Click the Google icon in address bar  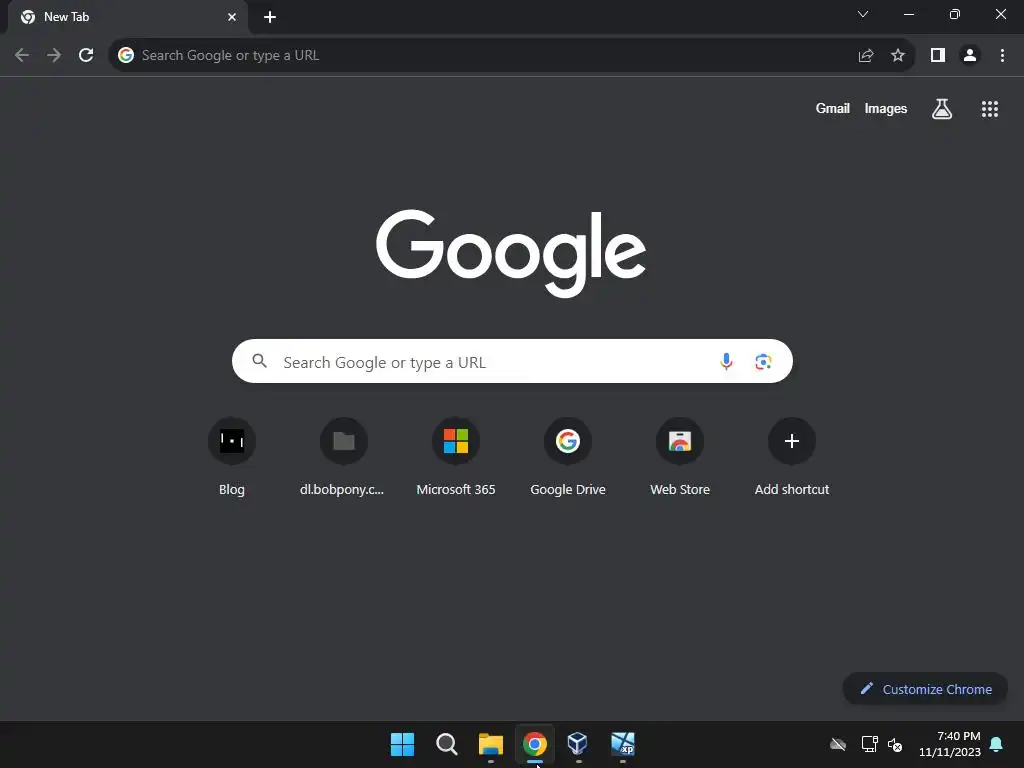click(126, 56)
